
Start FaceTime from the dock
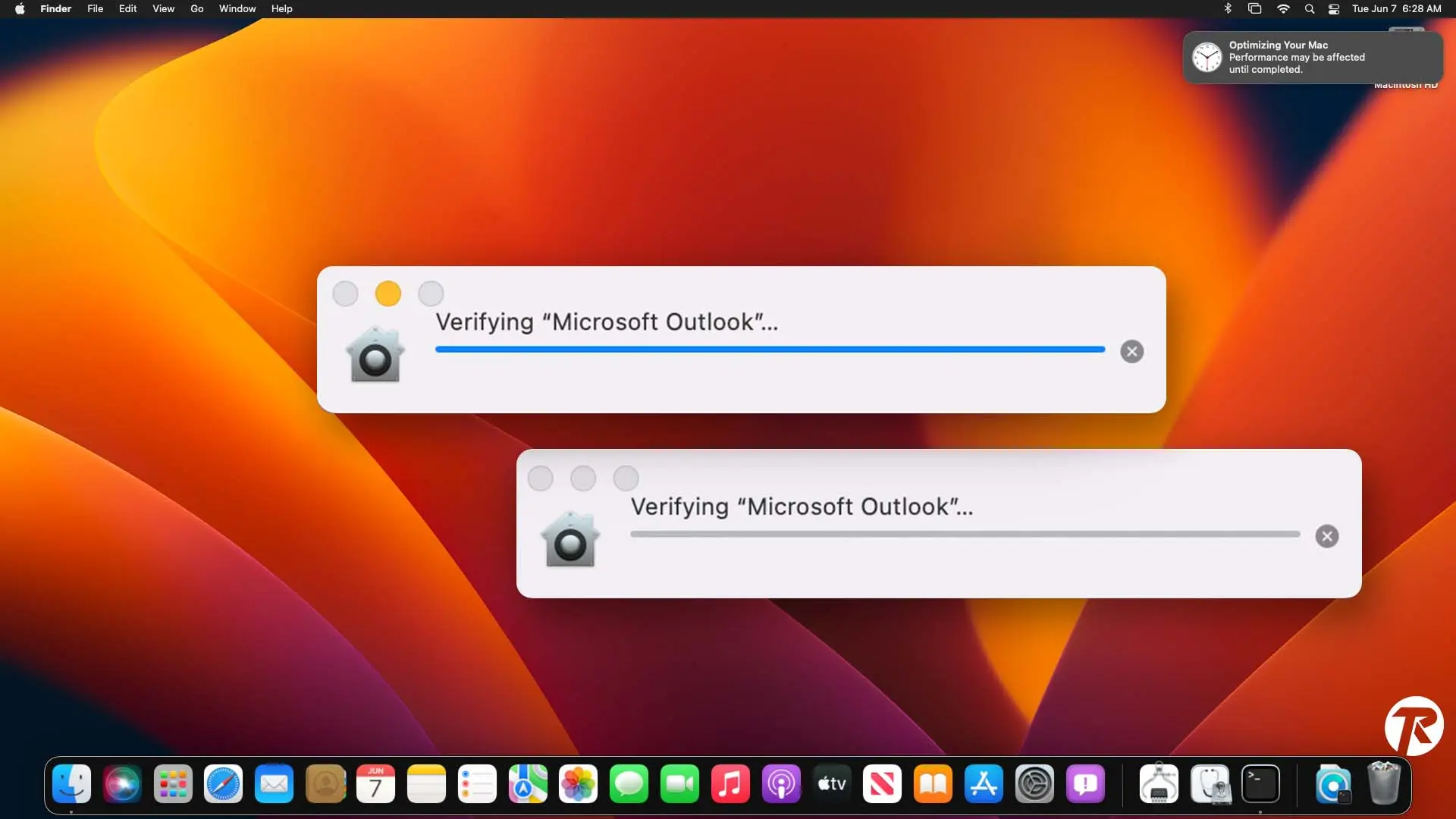[x=679, y=783]
